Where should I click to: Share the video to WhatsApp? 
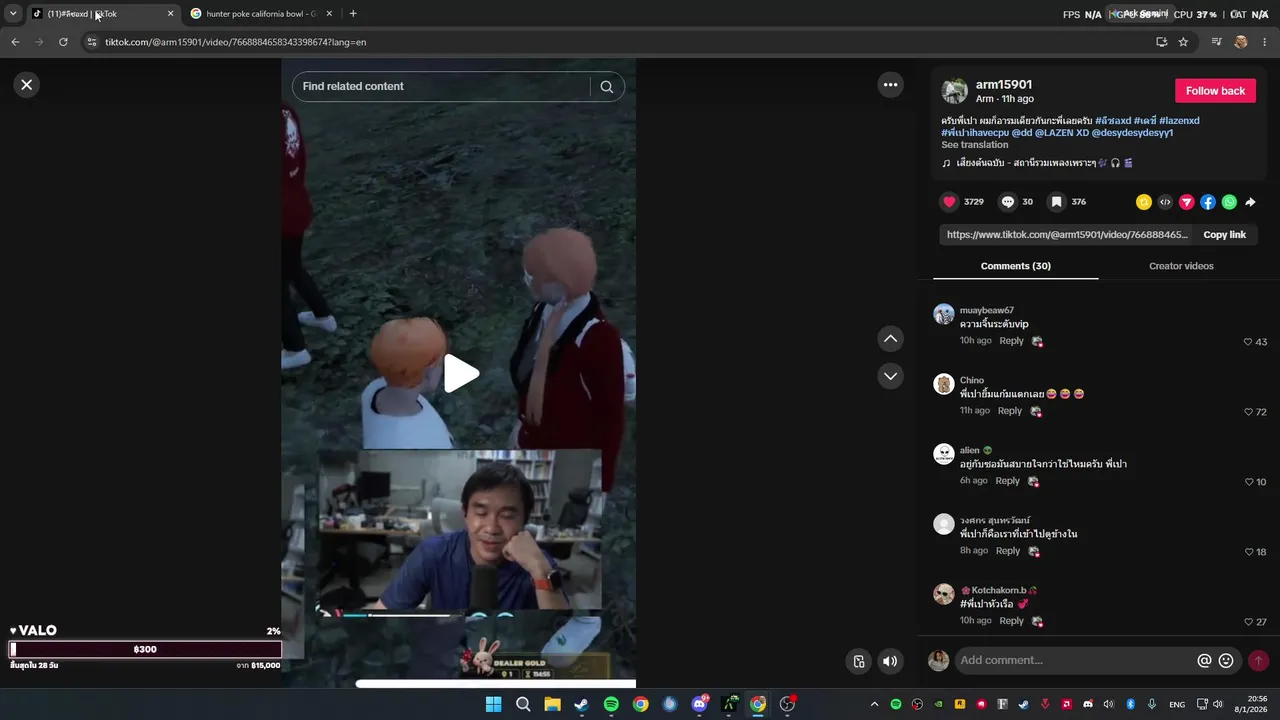click(1229, 202)
